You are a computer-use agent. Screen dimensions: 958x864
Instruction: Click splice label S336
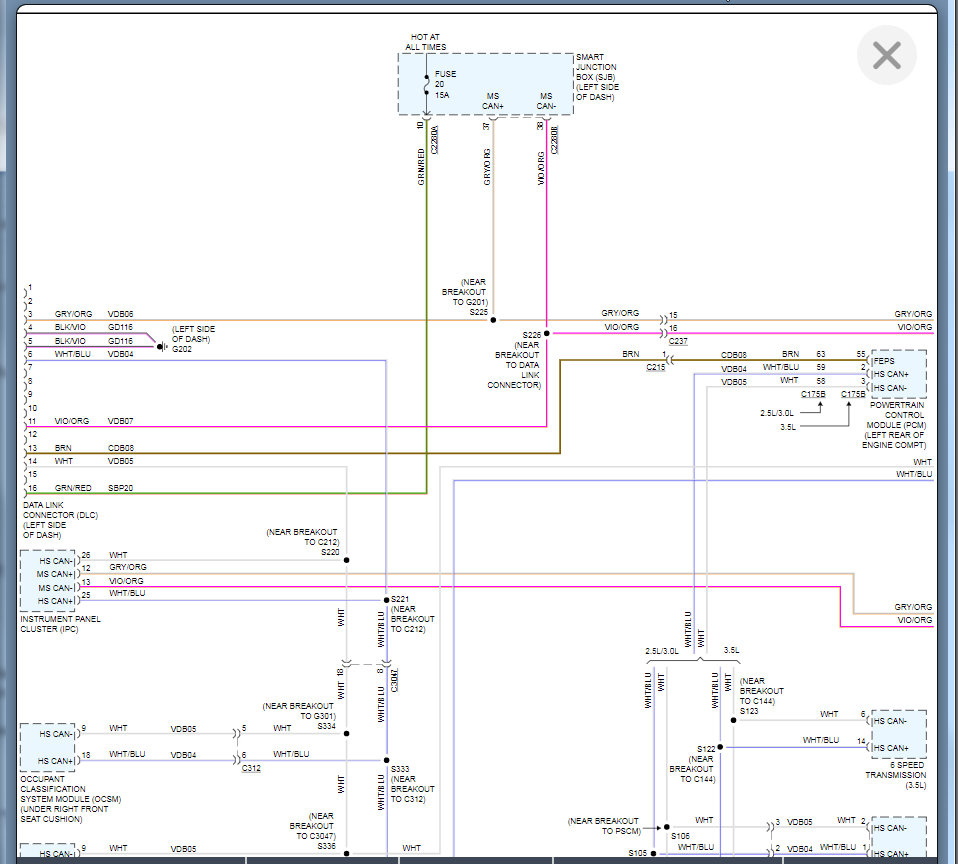pyautogui.click(x=326, y=846)
